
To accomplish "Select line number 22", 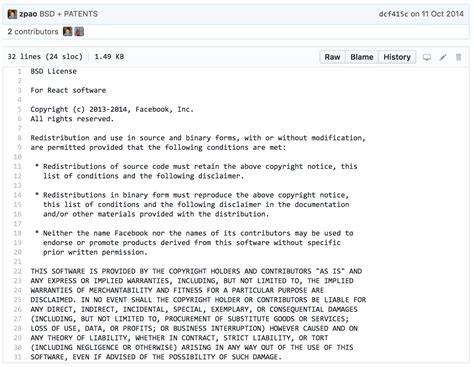I will [17, 271].
